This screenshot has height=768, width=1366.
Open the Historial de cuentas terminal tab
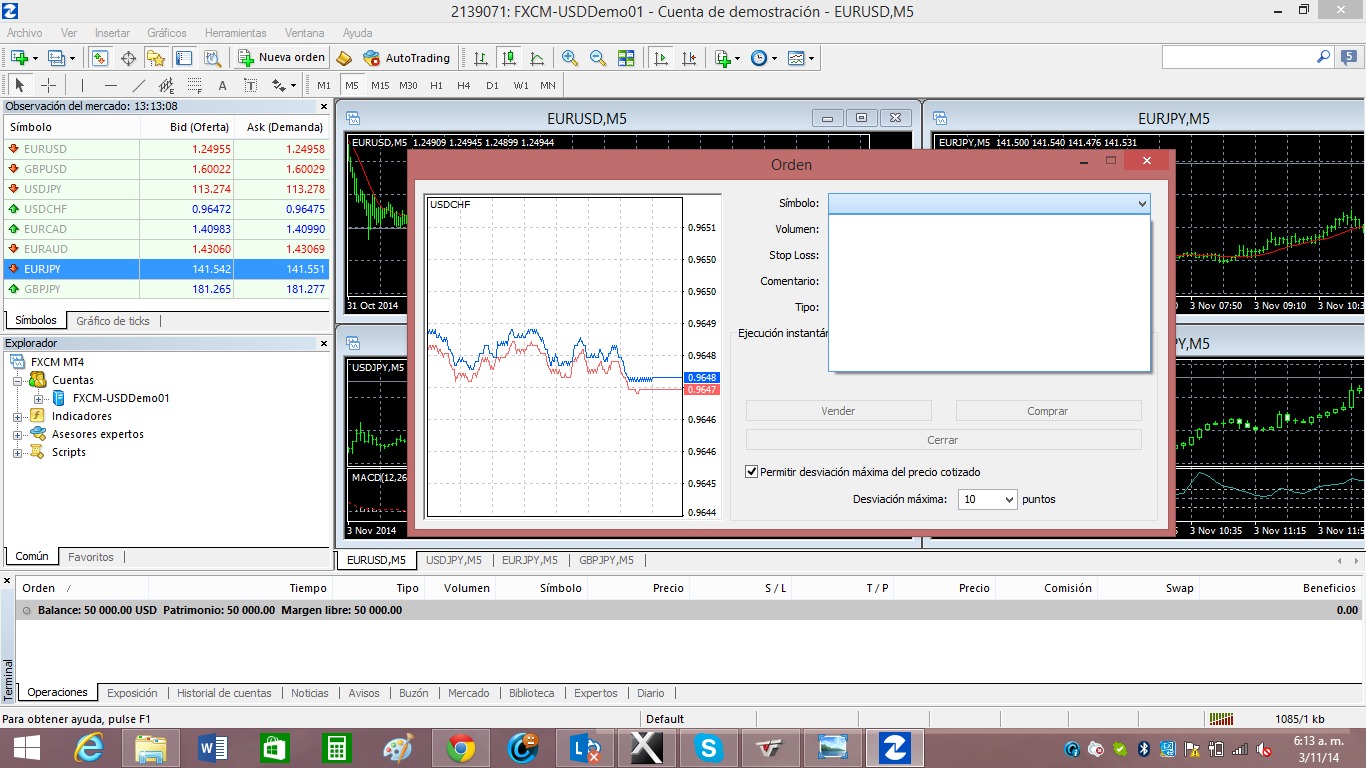[224, 693]
